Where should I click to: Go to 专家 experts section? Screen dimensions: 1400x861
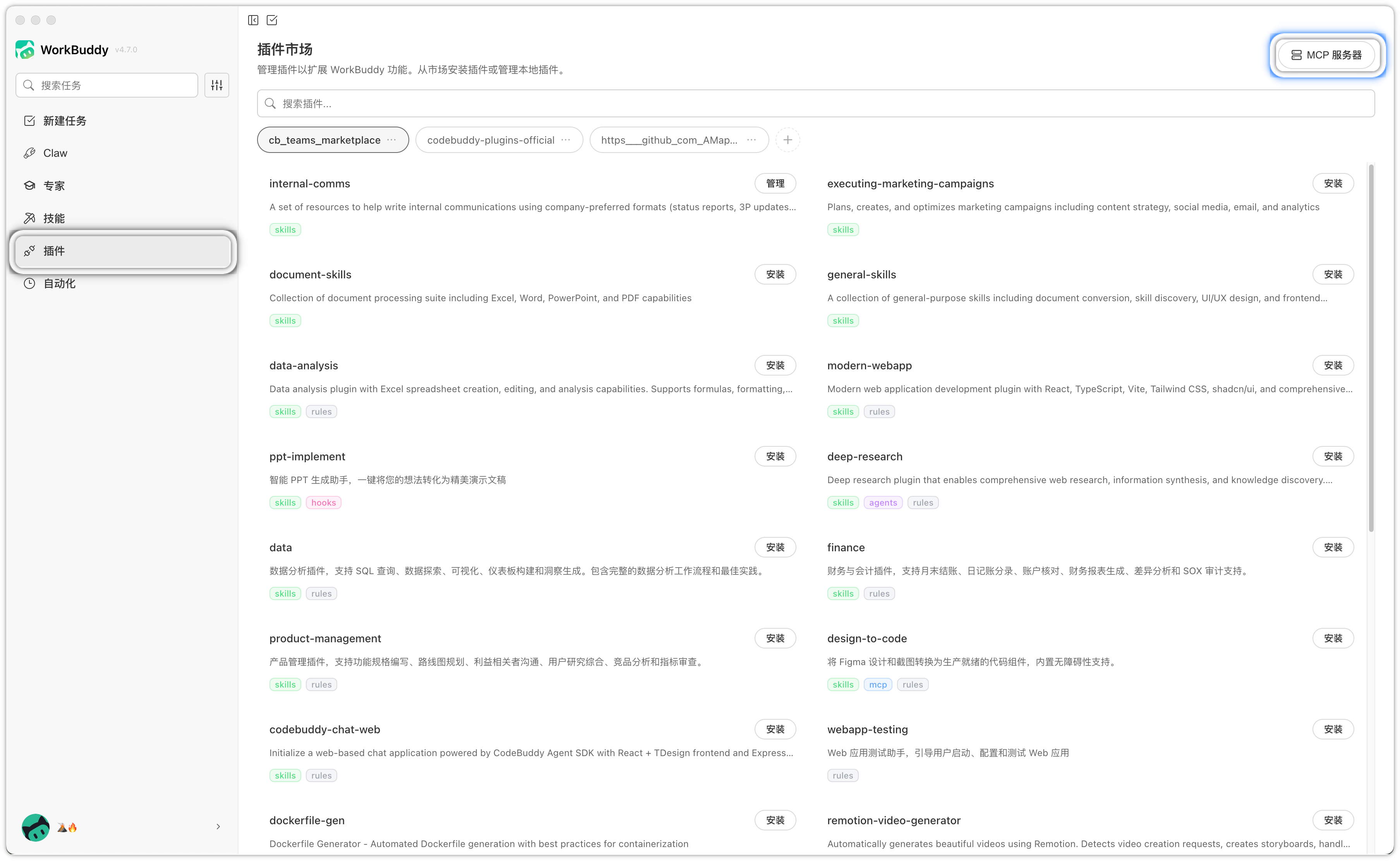[x=54, y=186]
